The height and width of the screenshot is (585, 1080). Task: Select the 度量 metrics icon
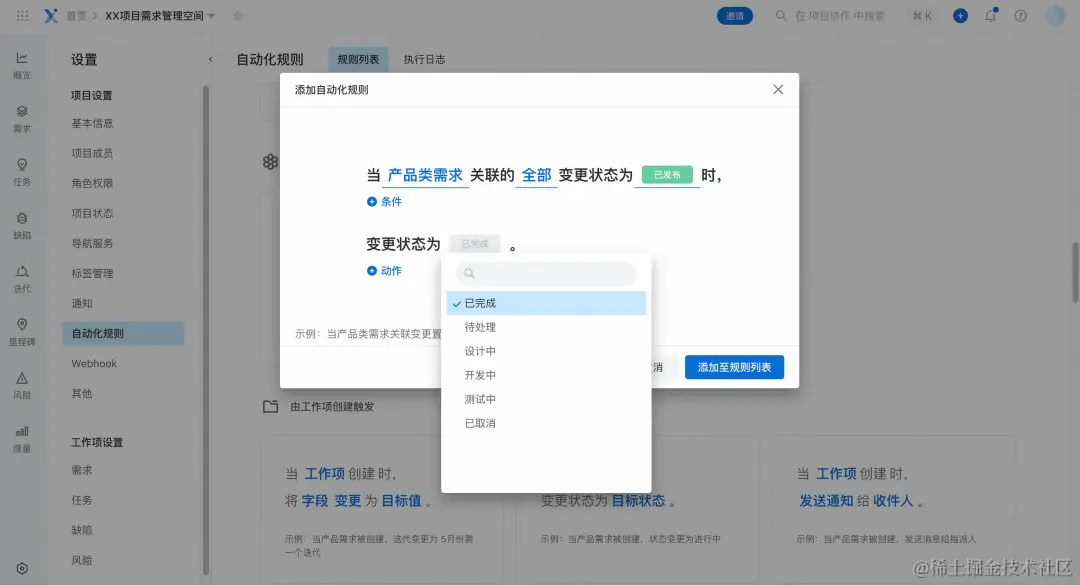22,440
